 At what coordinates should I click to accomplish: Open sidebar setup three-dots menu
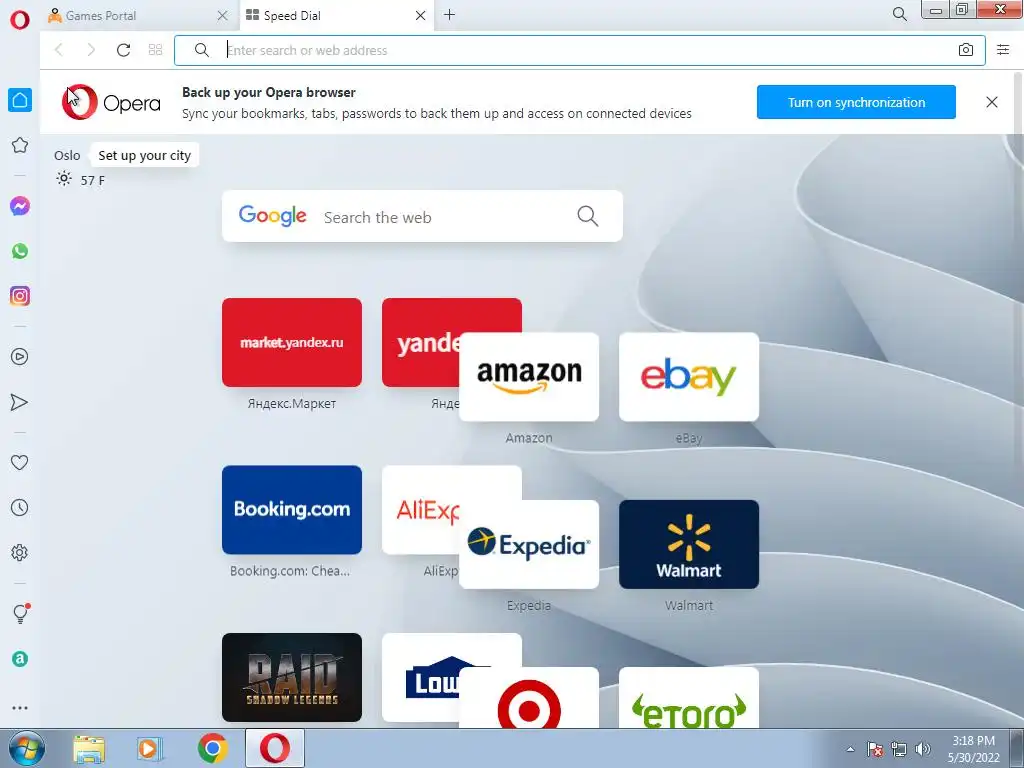20,708
